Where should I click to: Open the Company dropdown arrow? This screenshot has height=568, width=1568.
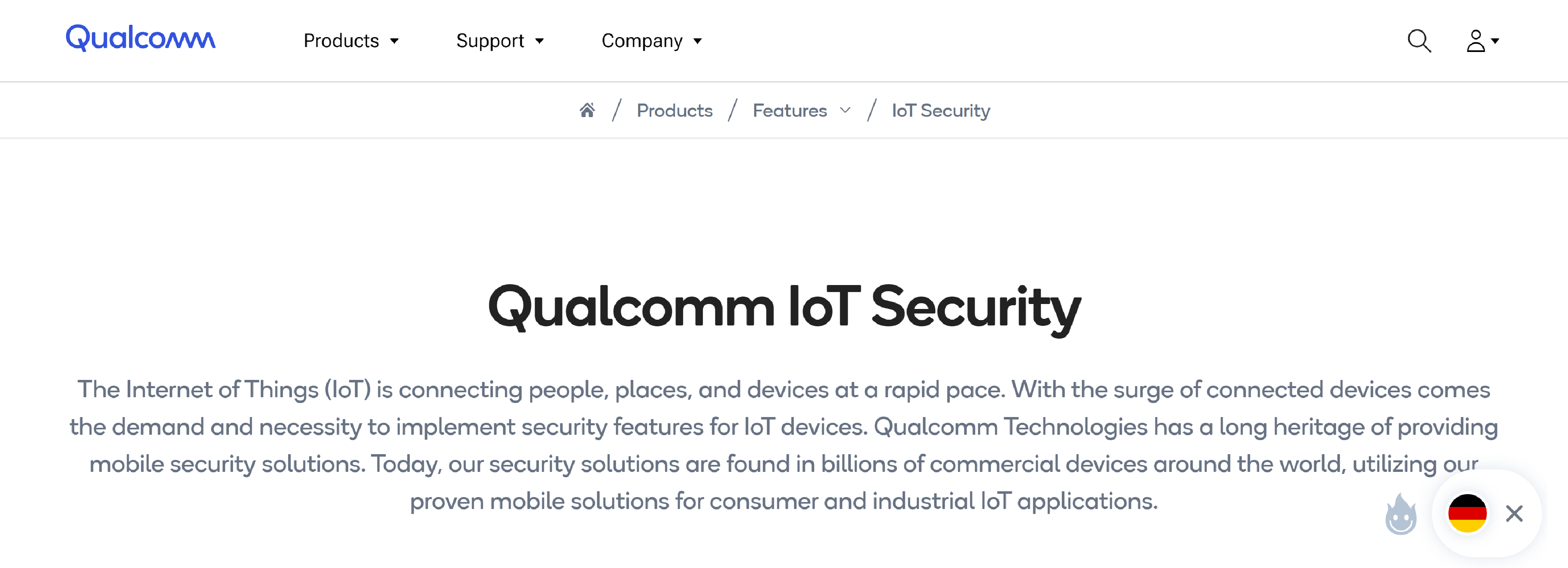[x=697, y=41]
